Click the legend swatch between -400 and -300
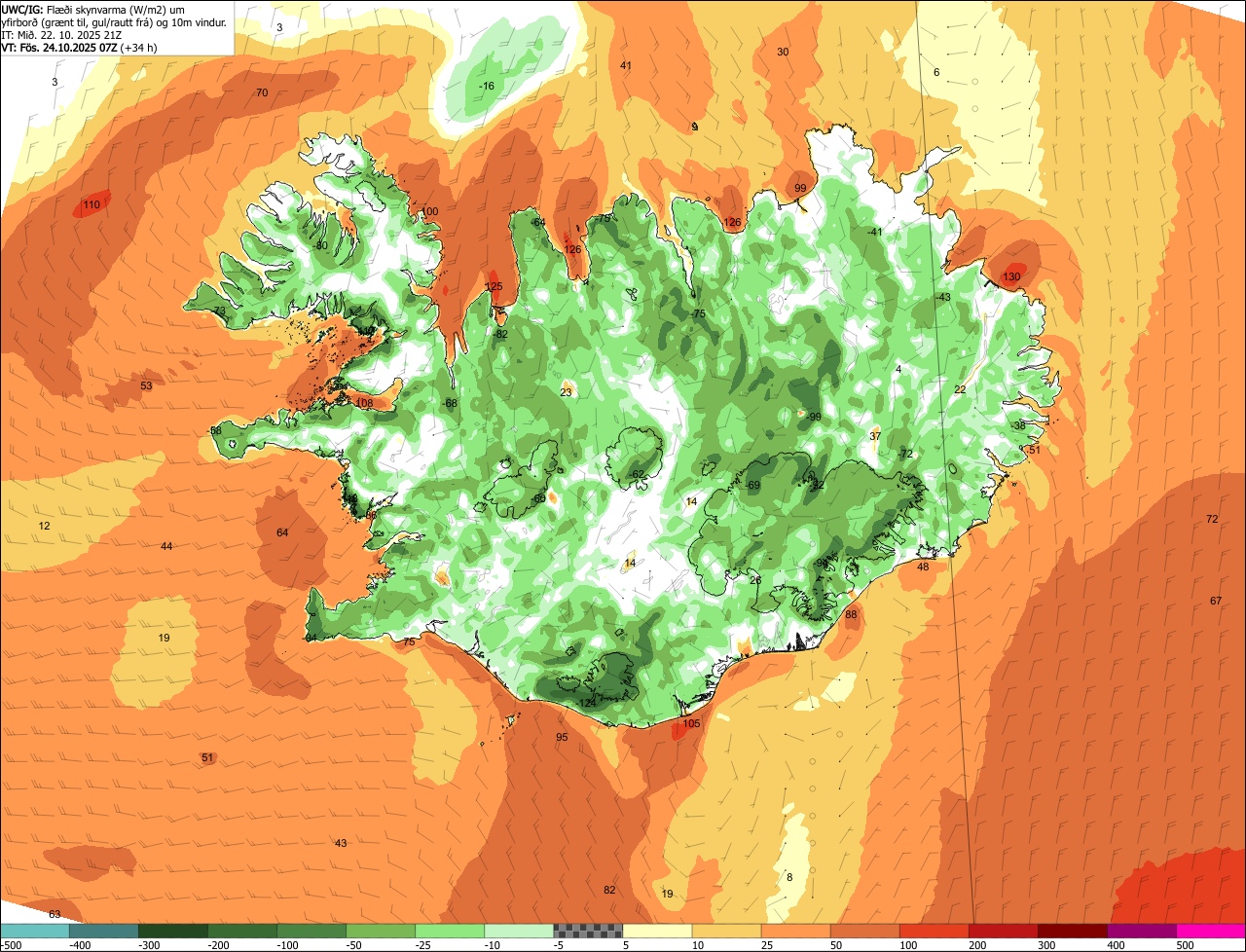This screenshot has height=952, width=1246. tap(104, 931)
